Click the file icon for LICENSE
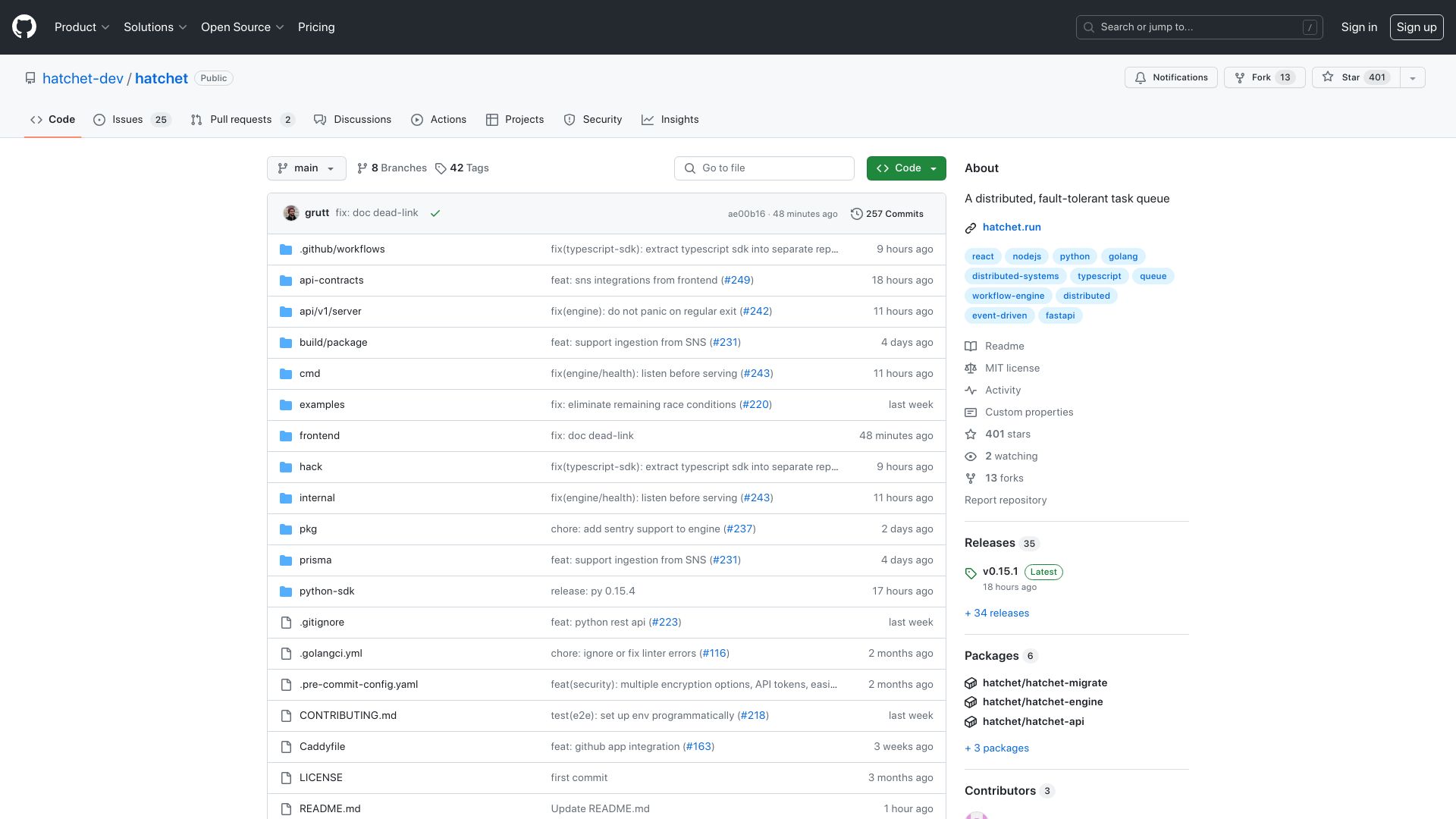 click(286, 778)
